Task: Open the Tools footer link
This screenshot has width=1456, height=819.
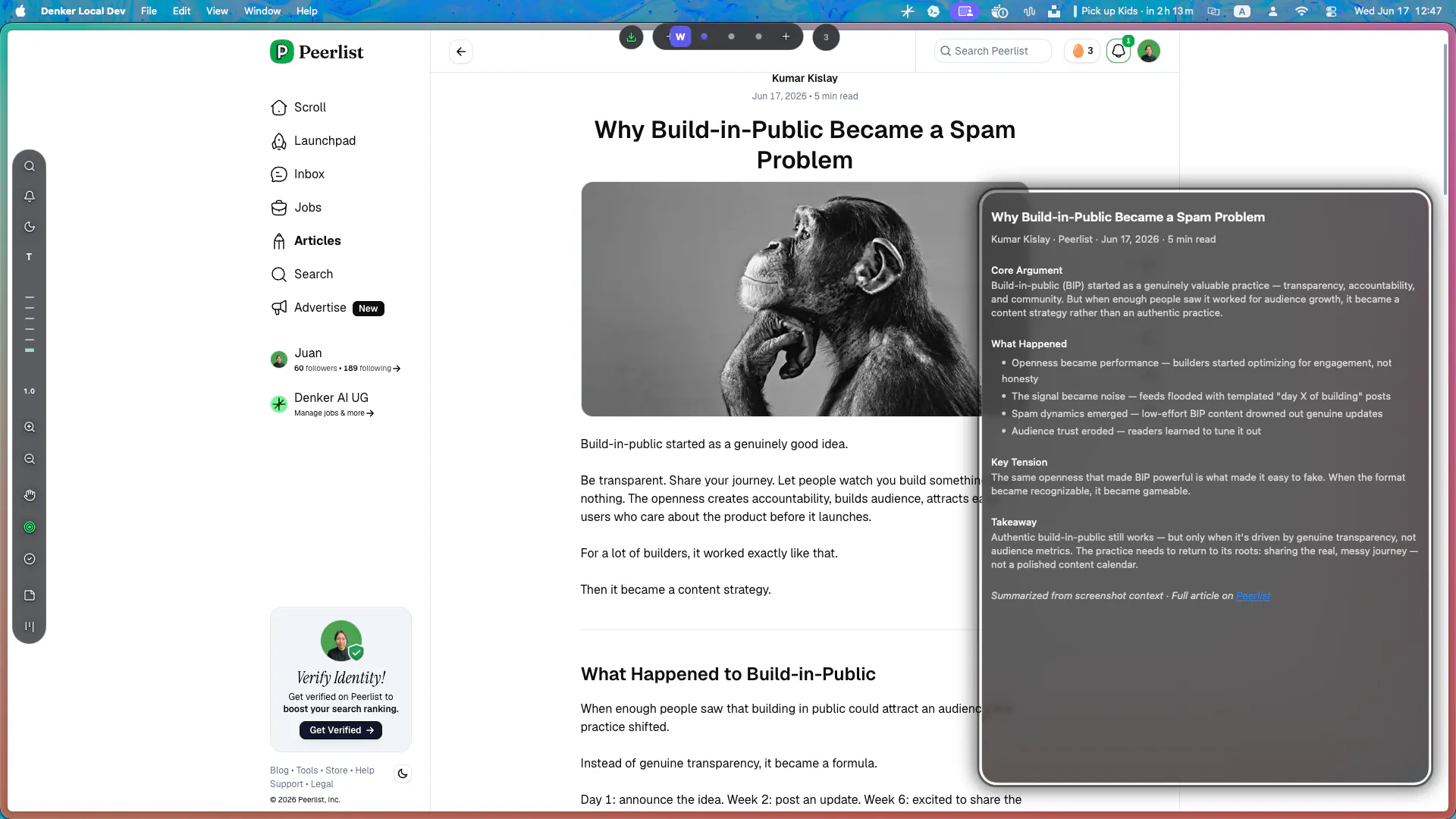Action: point(307,770)
